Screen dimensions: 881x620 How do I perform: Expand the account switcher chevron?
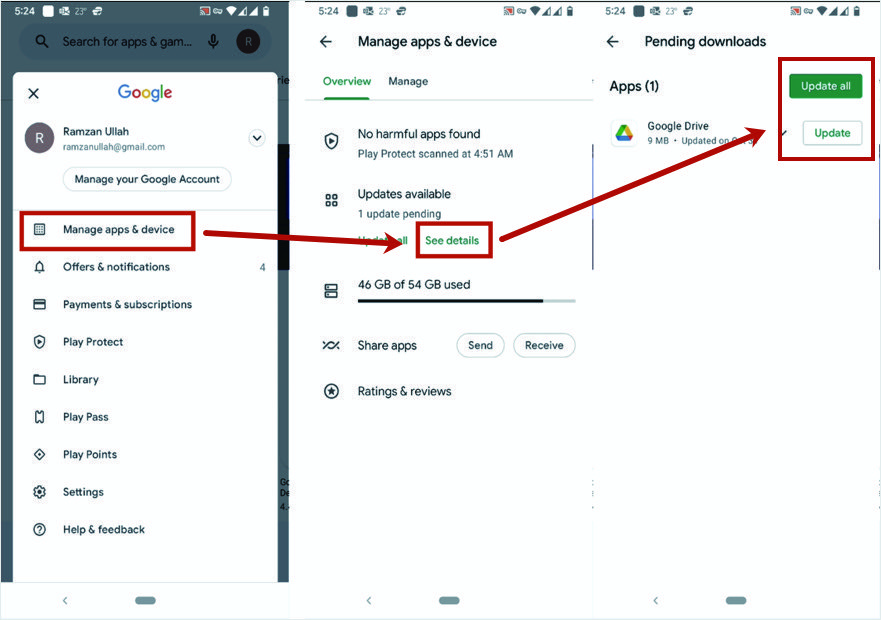pos(257,138)
